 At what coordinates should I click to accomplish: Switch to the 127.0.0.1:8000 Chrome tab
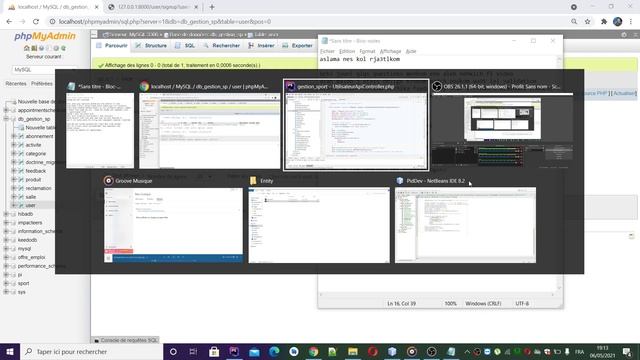coord(153,7)
